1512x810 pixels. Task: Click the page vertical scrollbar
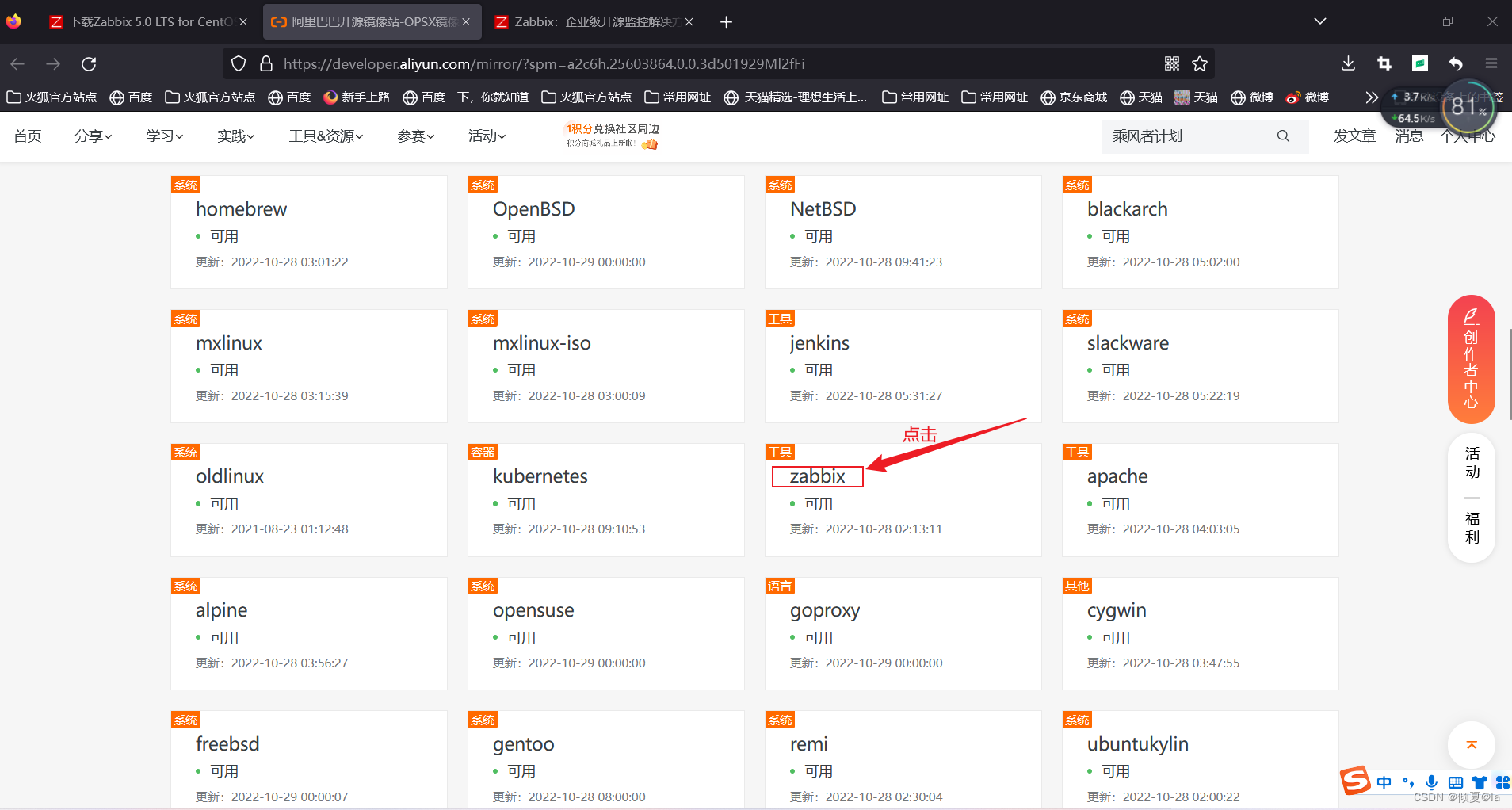pos(1509,373)
